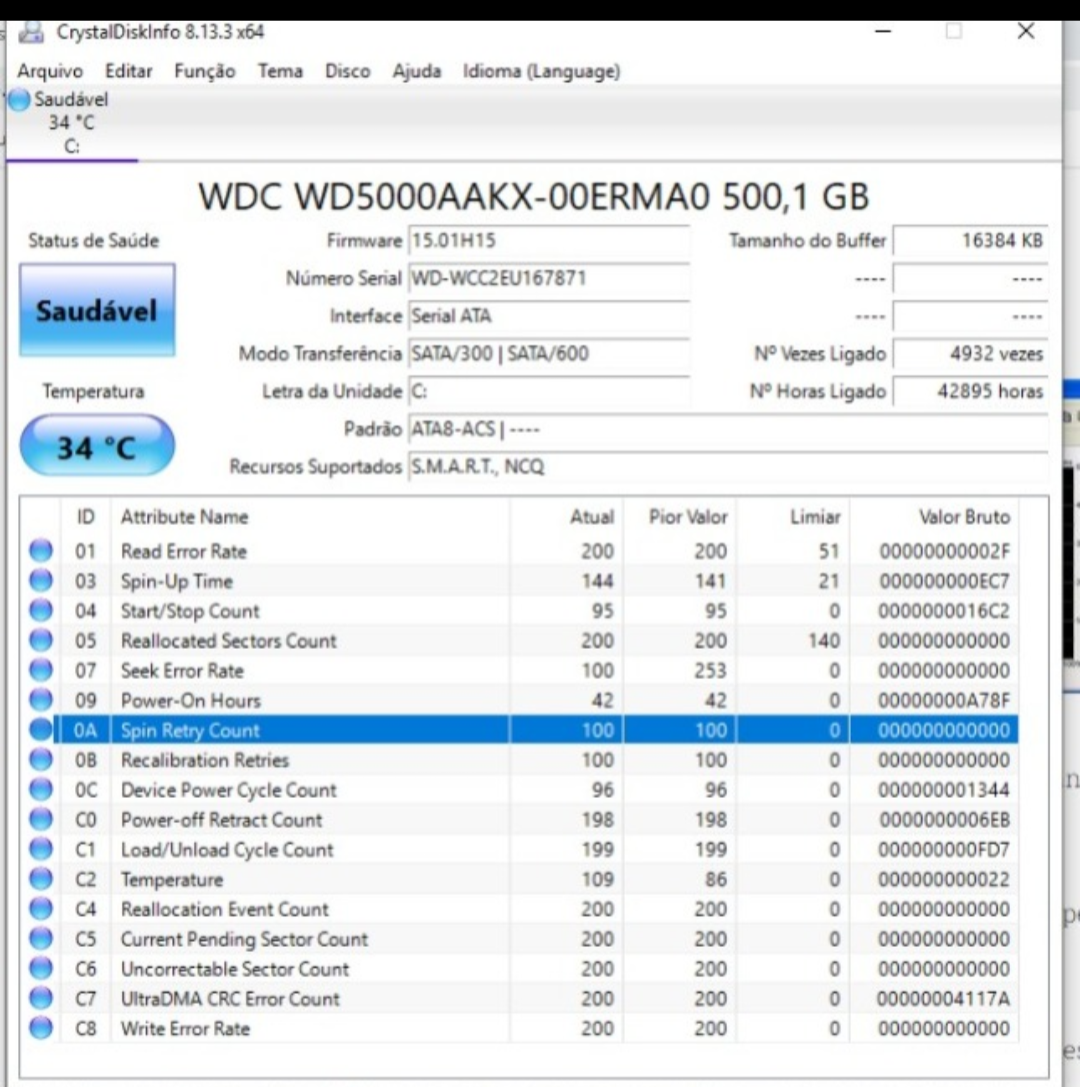Select the Device Power Cycle Count attribute name
This screenshot has height=1087, width=1080.
[229, 790]
